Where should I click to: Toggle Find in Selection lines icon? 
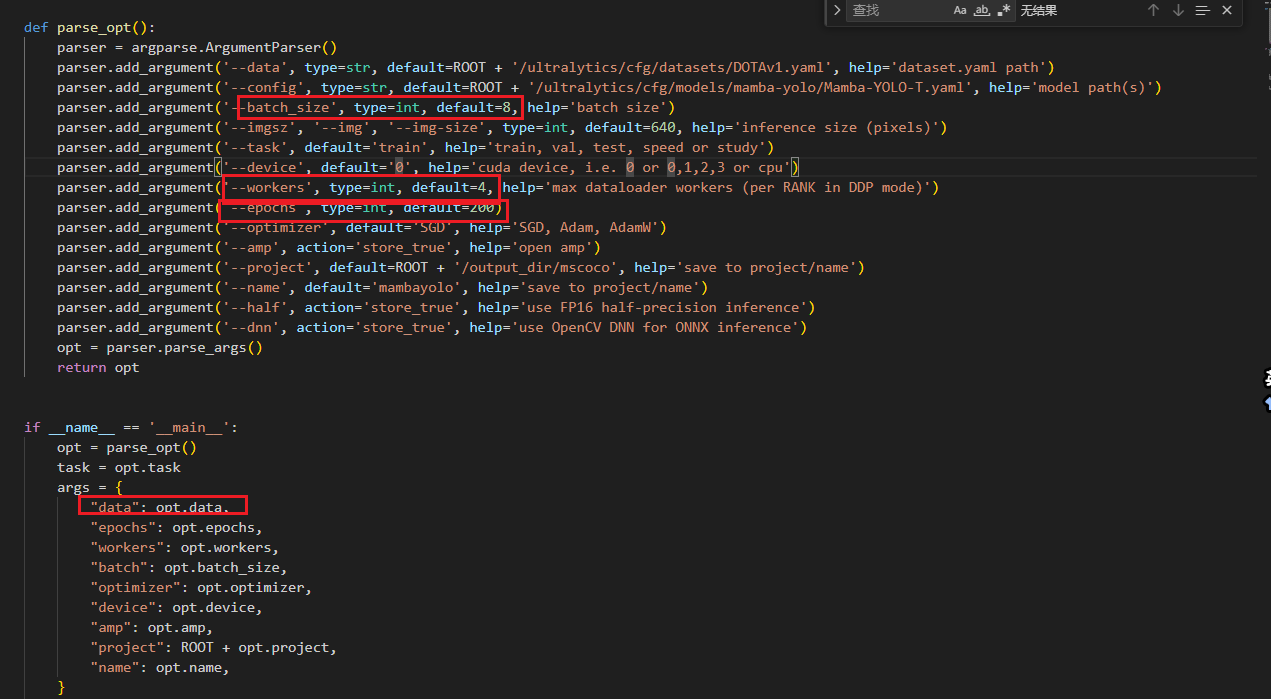coord(1203,10)
